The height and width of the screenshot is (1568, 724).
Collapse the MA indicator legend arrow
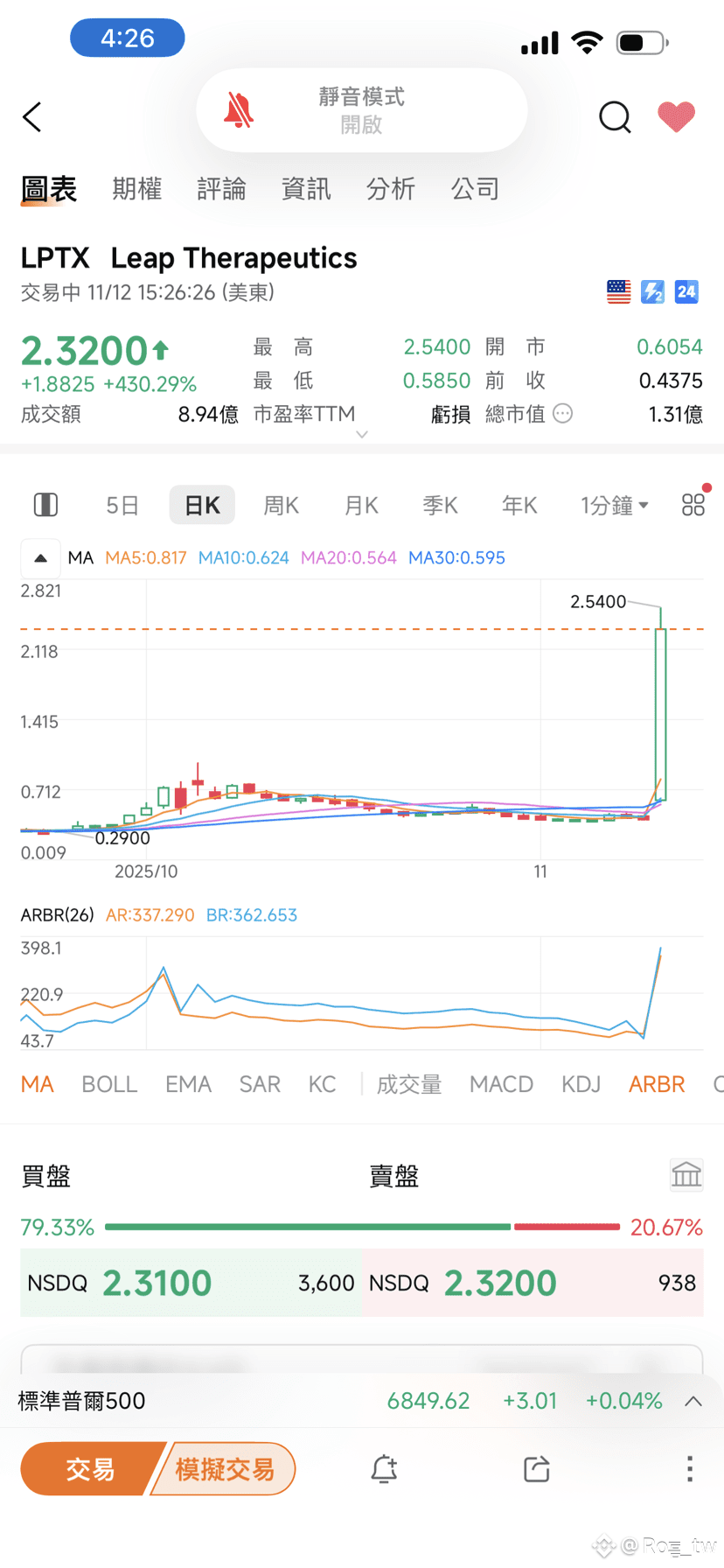40,557
